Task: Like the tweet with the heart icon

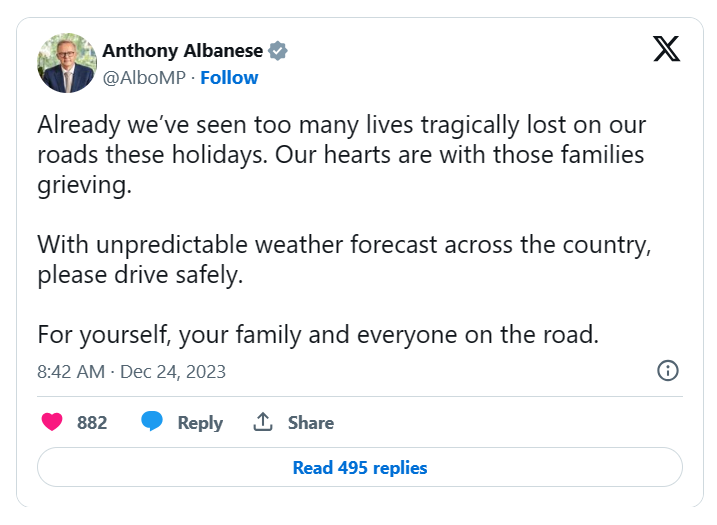Action: click(52, 422)
